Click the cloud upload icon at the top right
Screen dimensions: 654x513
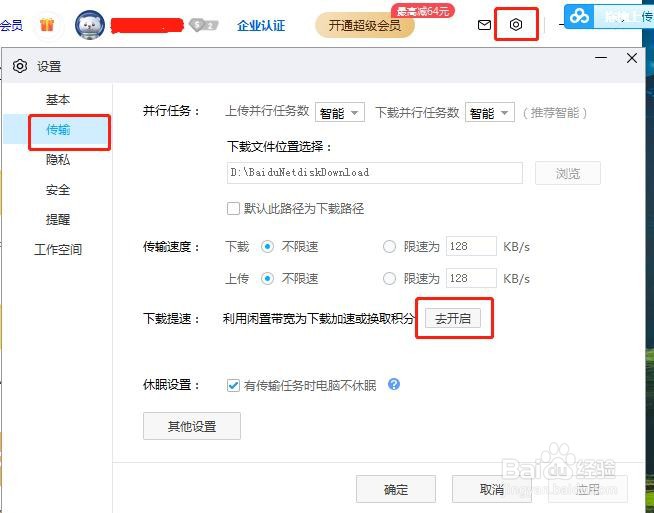pyautogui.click(x=579, y=16)
